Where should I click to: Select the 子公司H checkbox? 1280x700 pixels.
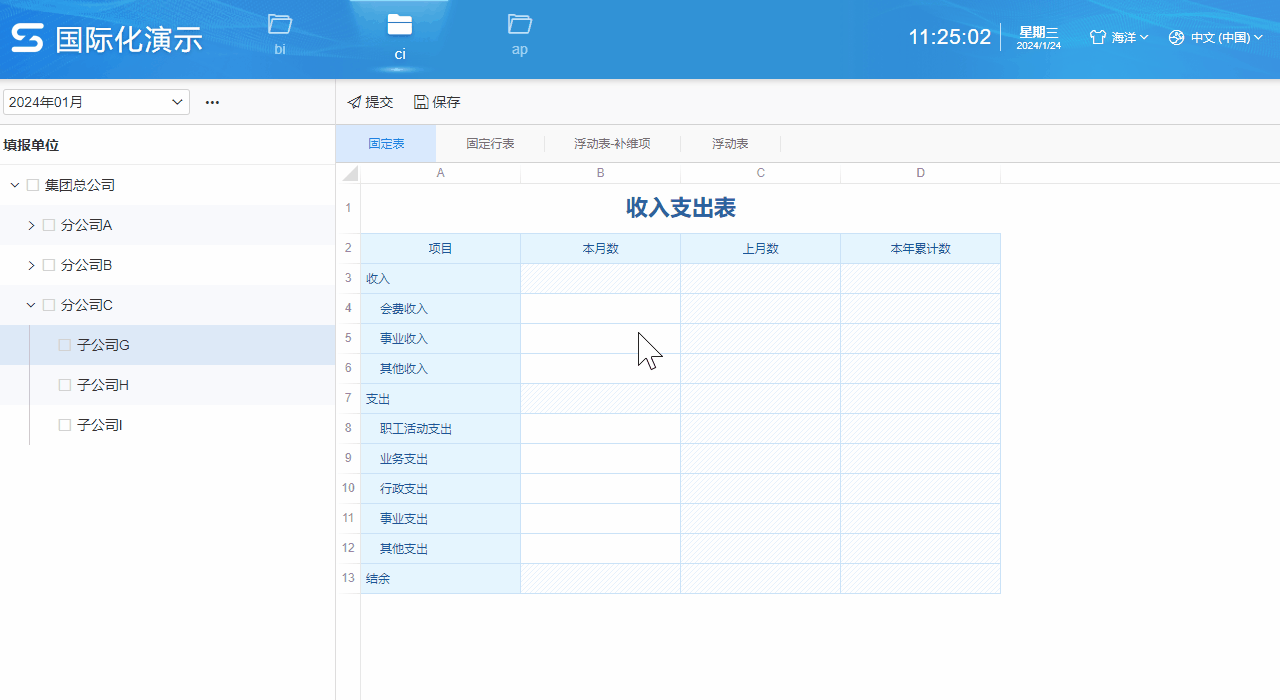coord(65,385)
